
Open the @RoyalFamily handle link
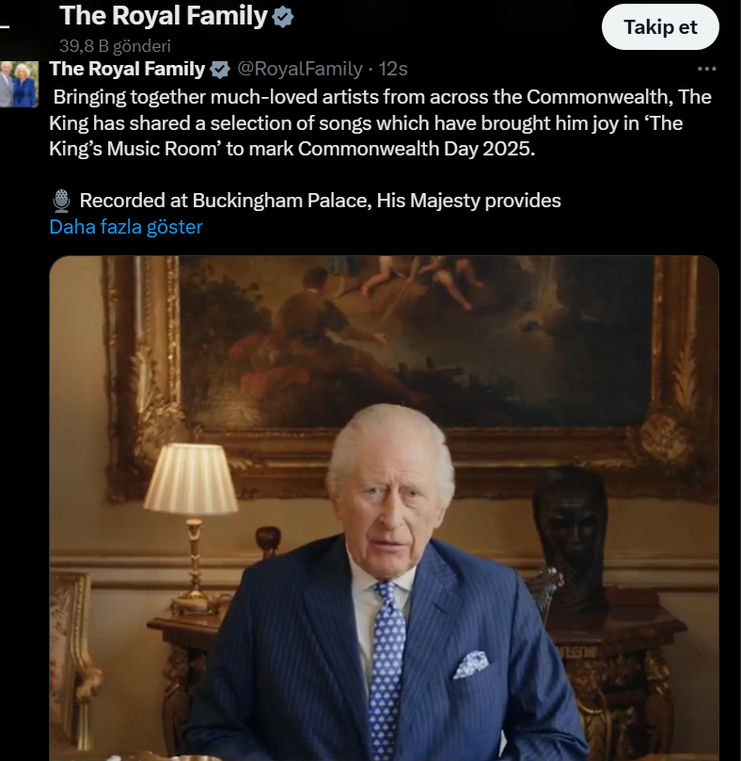click(x=299, y=69)
